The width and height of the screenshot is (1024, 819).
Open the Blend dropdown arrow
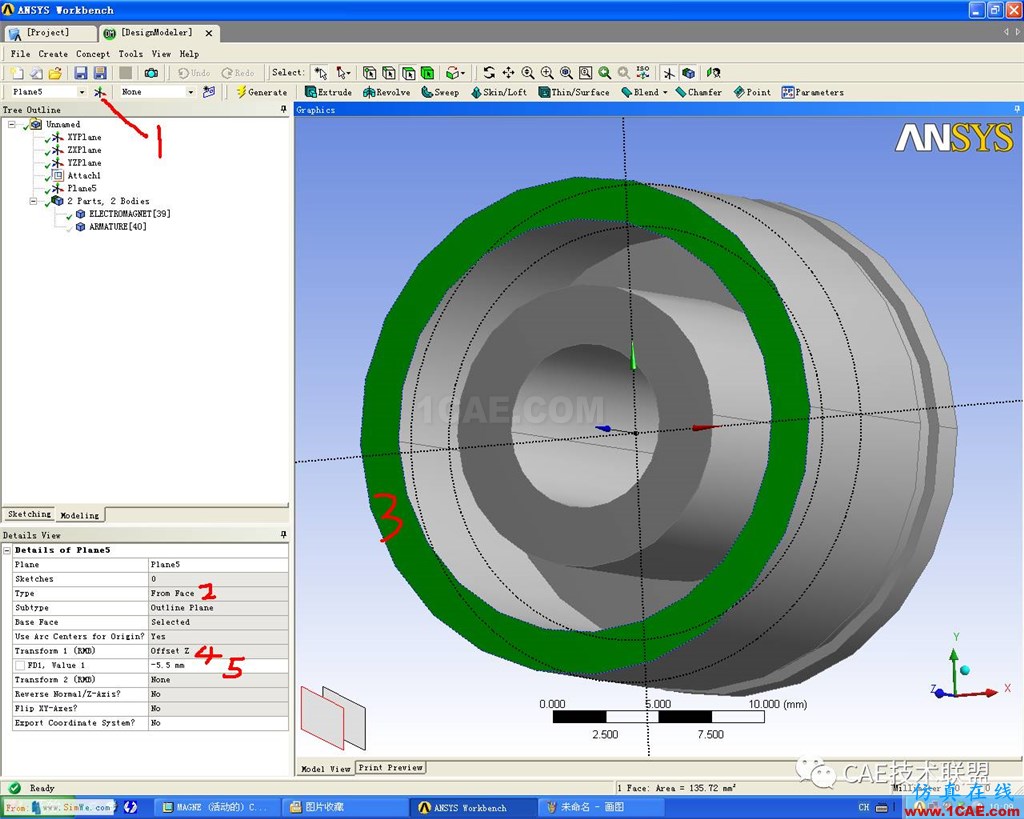point(665,92)
